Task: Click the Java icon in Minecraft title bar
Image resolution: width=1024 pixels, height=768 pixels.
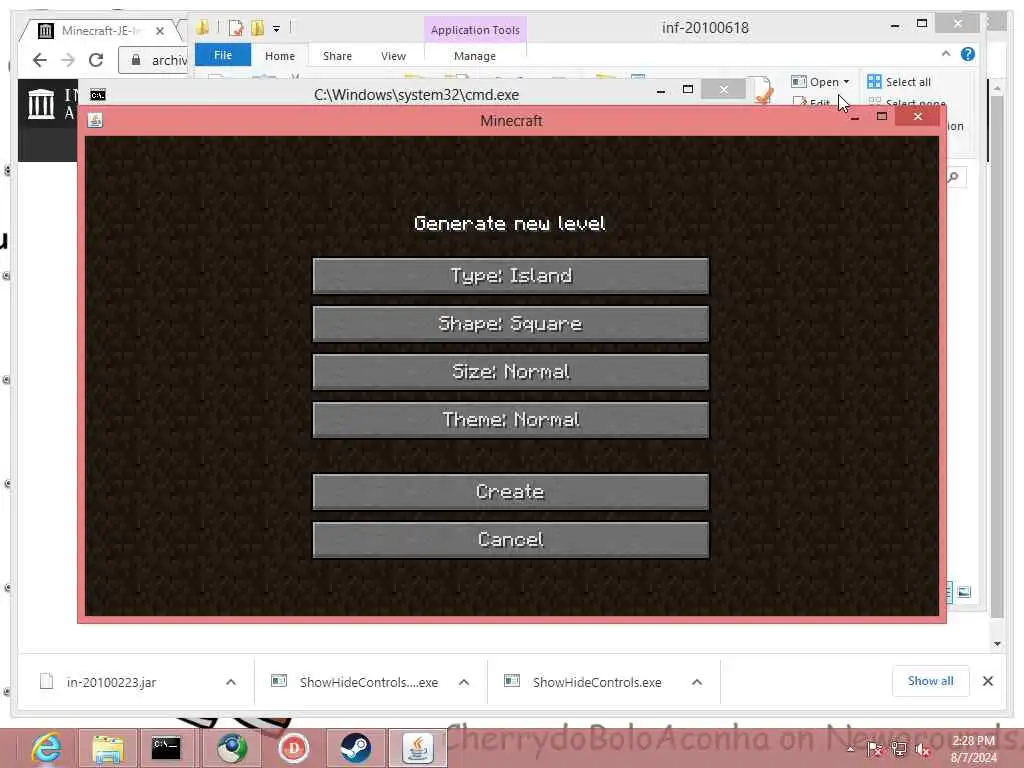Action: click(95, 120)
